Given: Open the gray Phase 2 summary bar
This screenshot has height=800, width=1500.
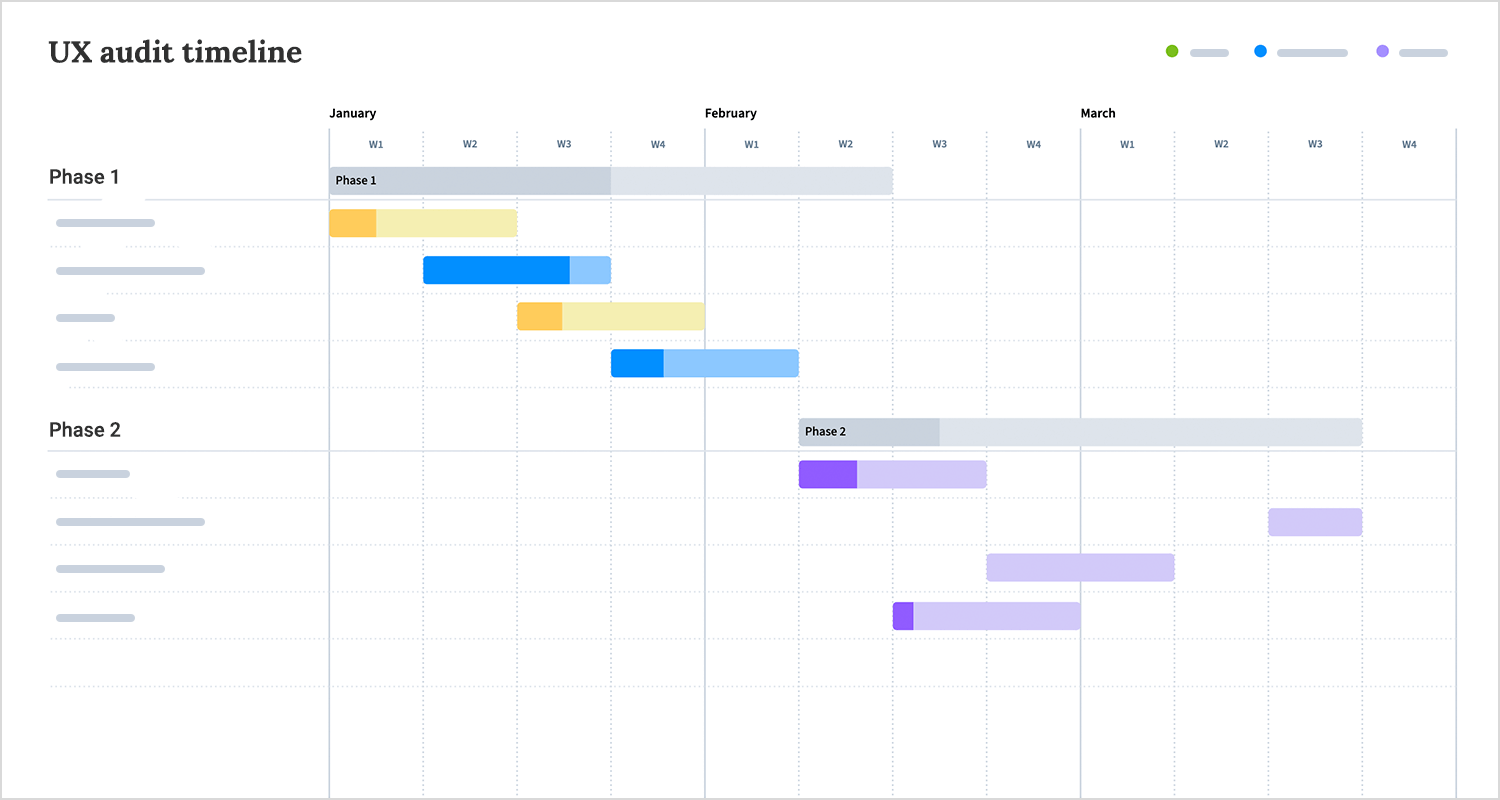Looking at the screenshot, I should coord(1080,432).
